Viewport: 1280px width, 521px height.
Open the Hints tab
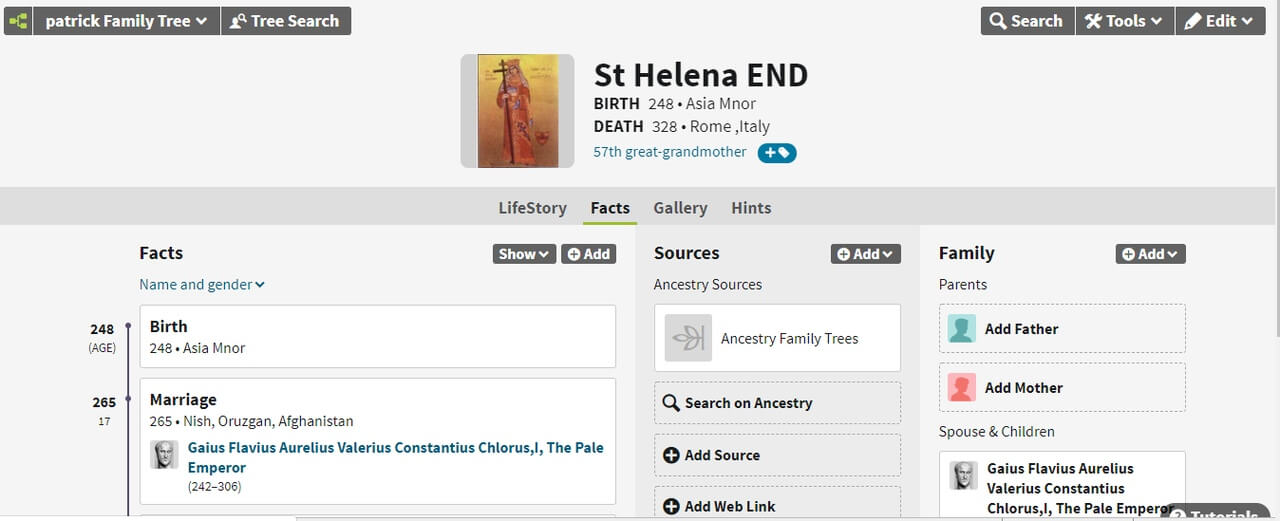tap(751, 208)
